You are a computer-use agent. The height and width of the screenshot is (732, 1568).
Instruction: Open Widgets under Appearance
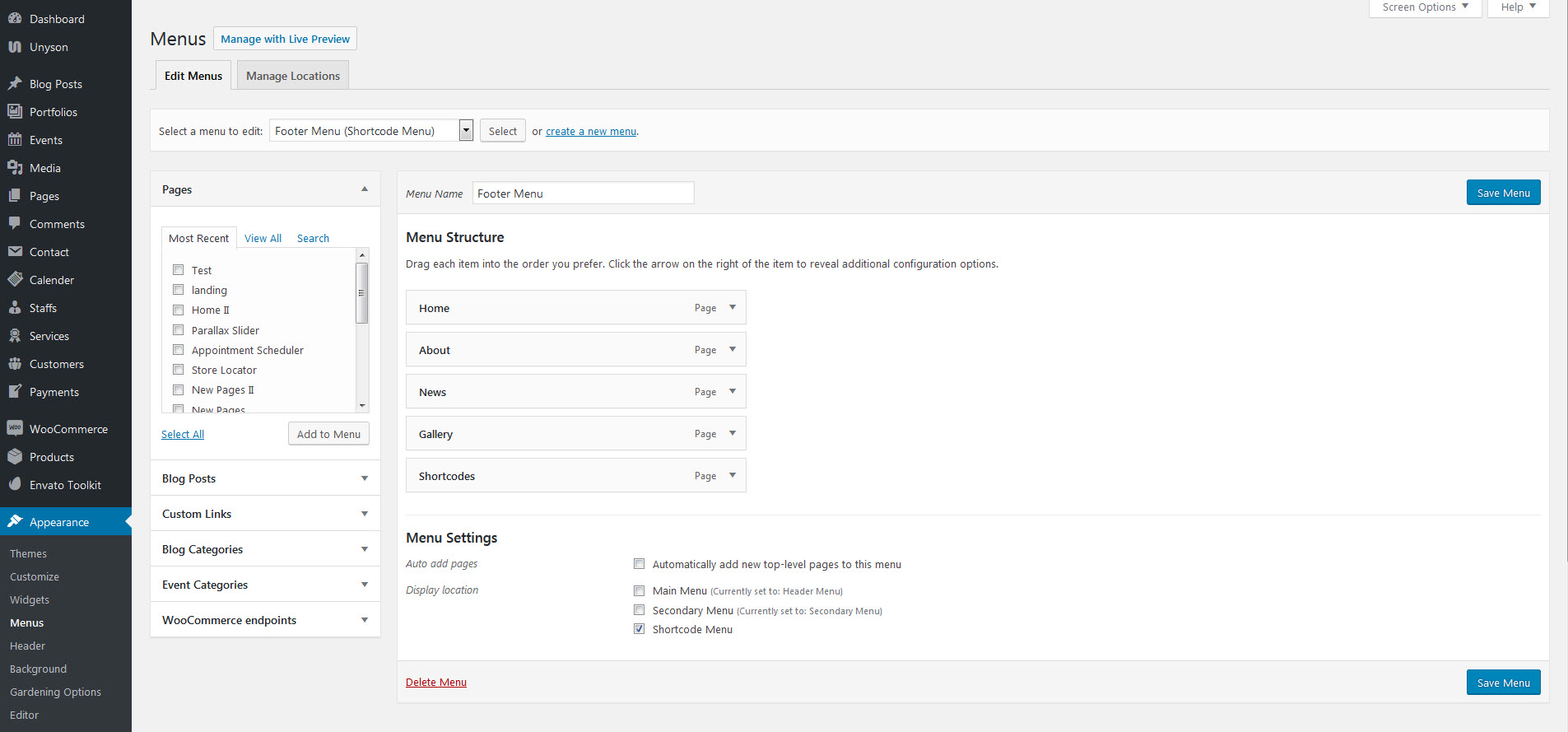point(30,599)
